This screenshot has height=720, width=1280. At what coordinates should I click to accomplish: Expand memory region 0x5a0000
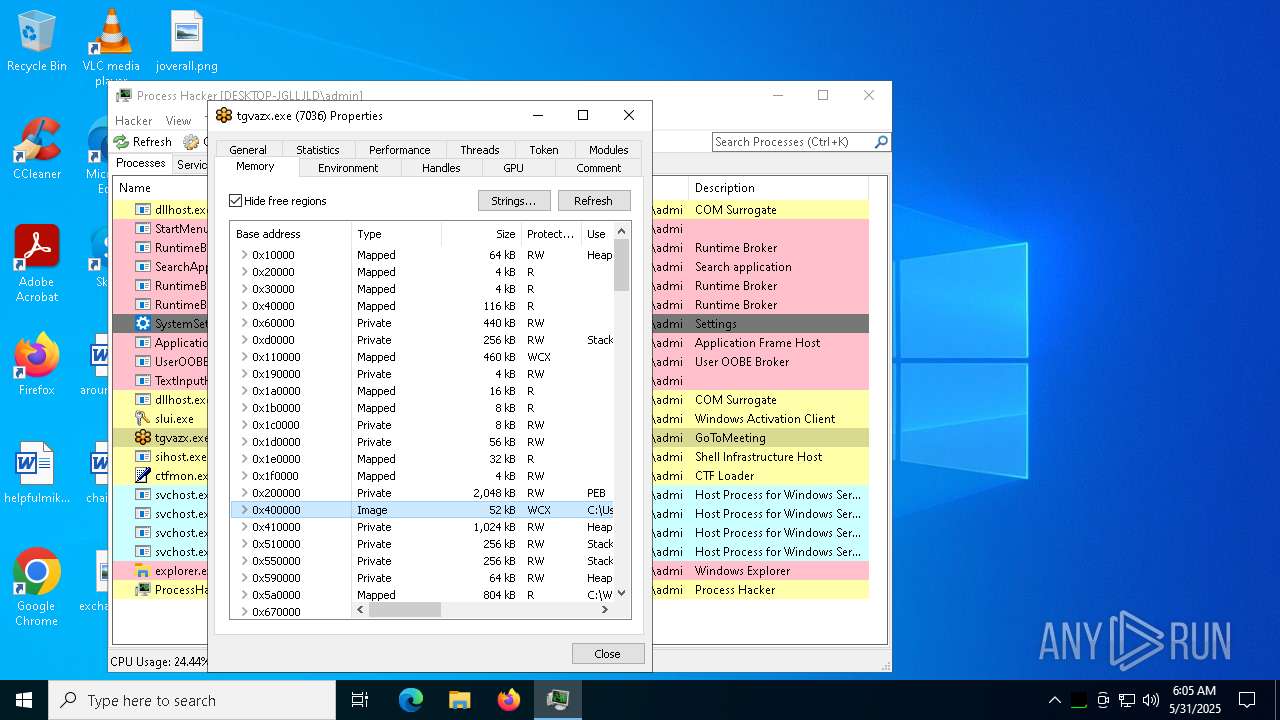pyautogui.click(x=244, y=595)
